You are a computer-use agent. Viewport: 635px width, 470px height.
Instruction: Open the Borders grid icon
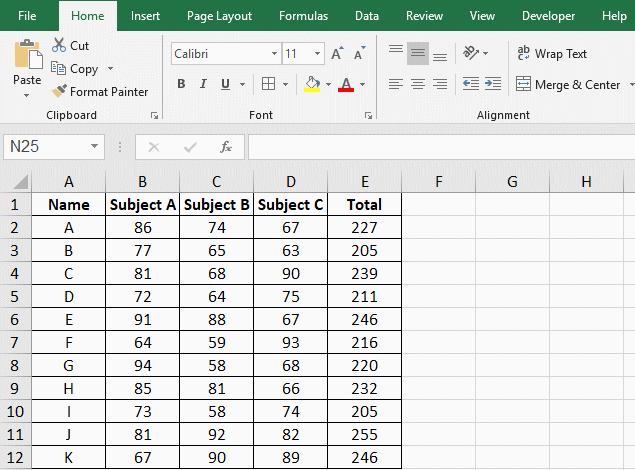[x=268, y=84]
